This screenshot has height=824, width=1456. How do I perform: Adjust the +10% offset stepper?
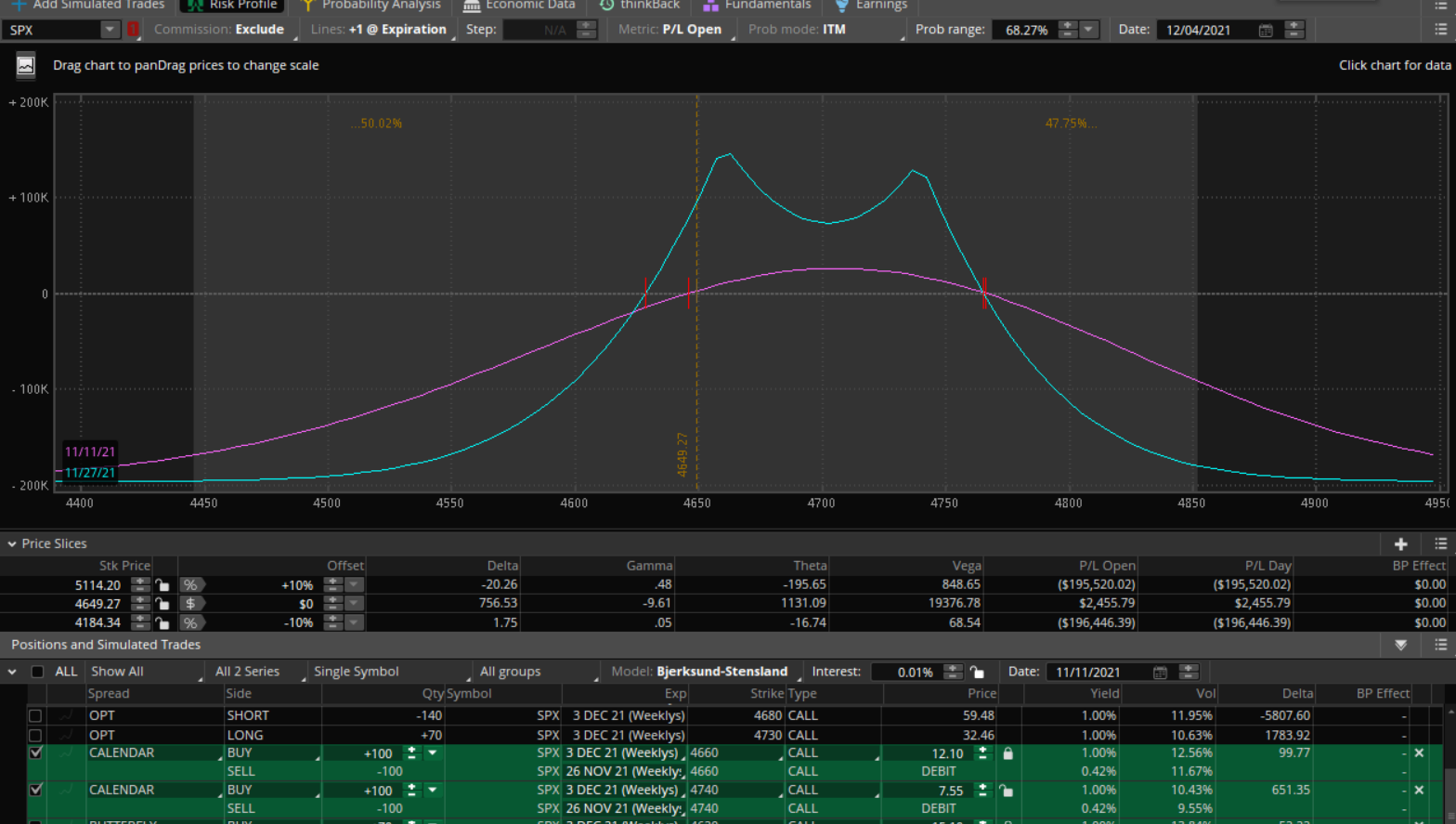(x=332, y=585)
